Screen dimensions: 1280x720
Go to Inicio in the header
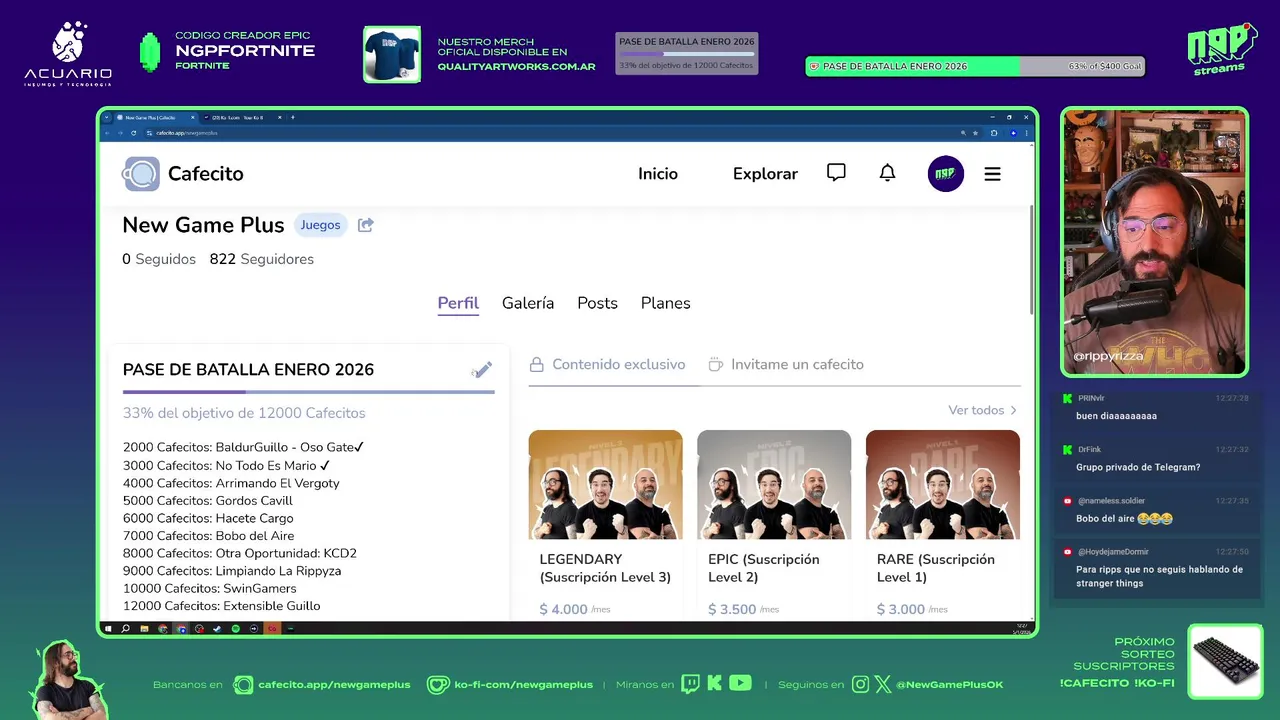click(x=658, y=174)
